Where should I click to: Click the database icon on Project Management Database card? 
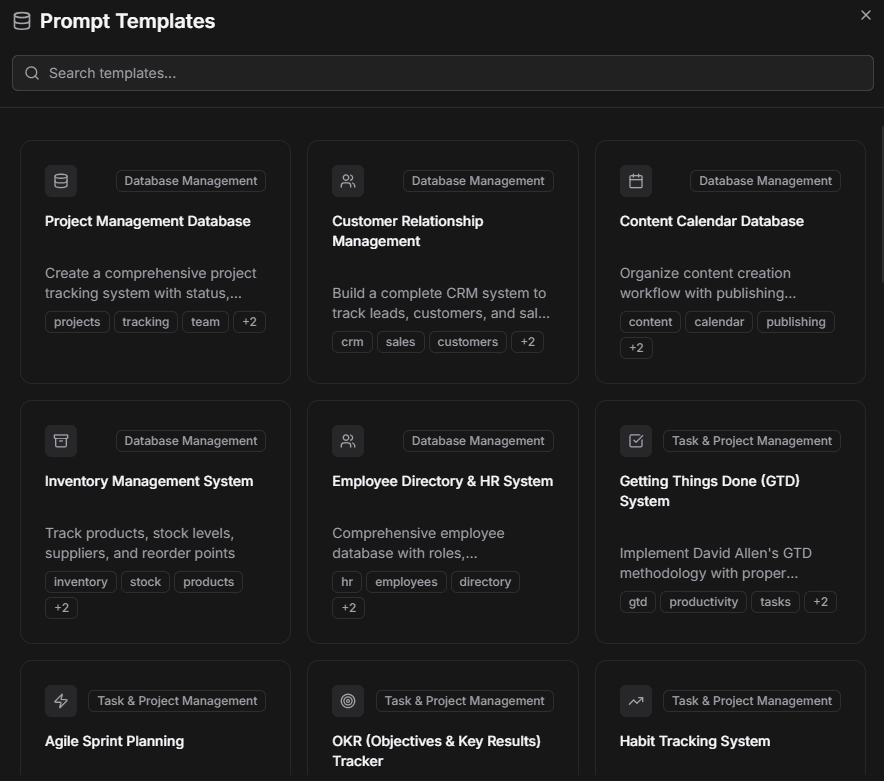[61, 181]
